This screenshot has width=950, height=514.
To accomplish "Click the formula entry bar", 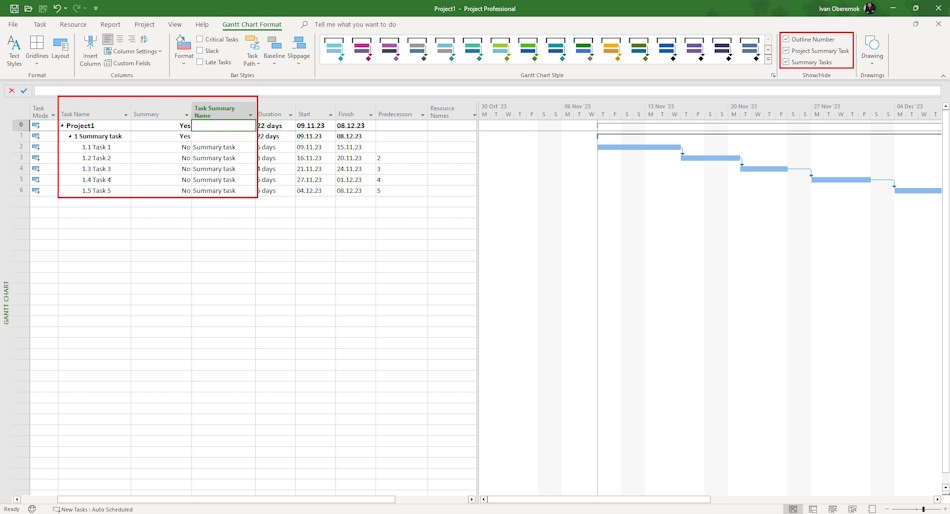I will coord(487,90).
